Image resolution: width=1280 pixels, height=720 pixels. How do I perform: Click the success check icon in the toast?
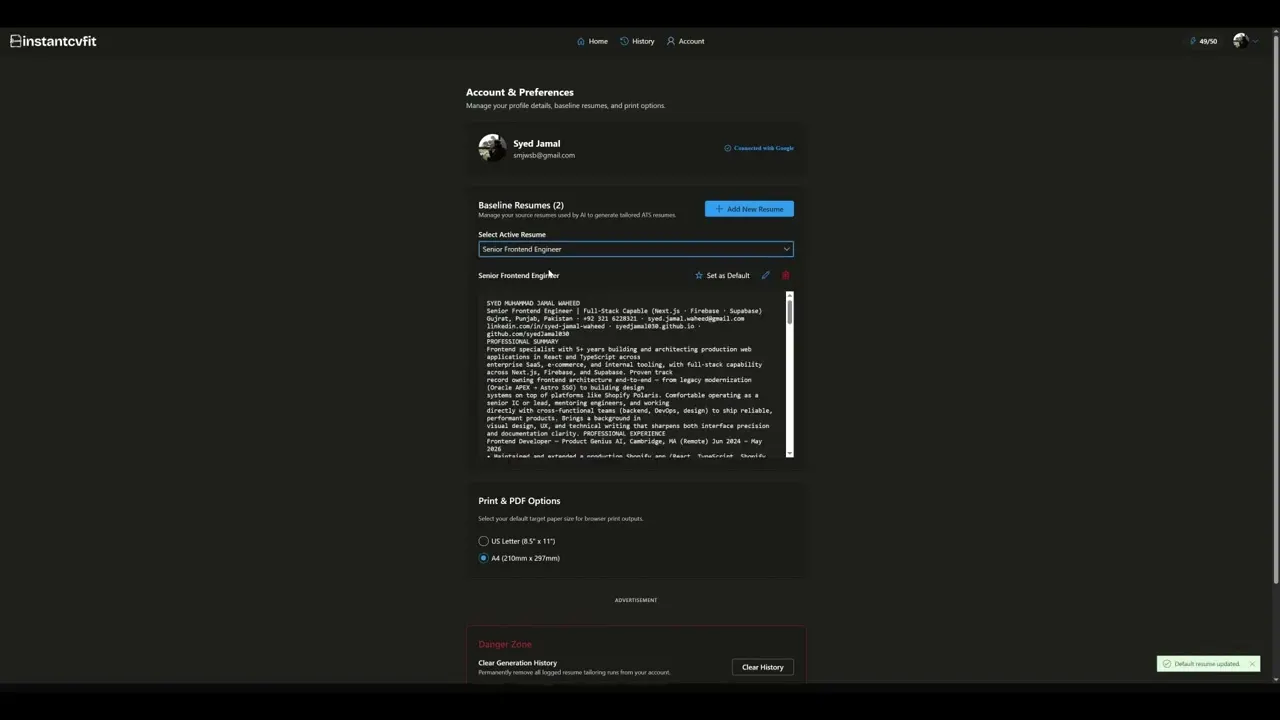(x=1166, y=664)
